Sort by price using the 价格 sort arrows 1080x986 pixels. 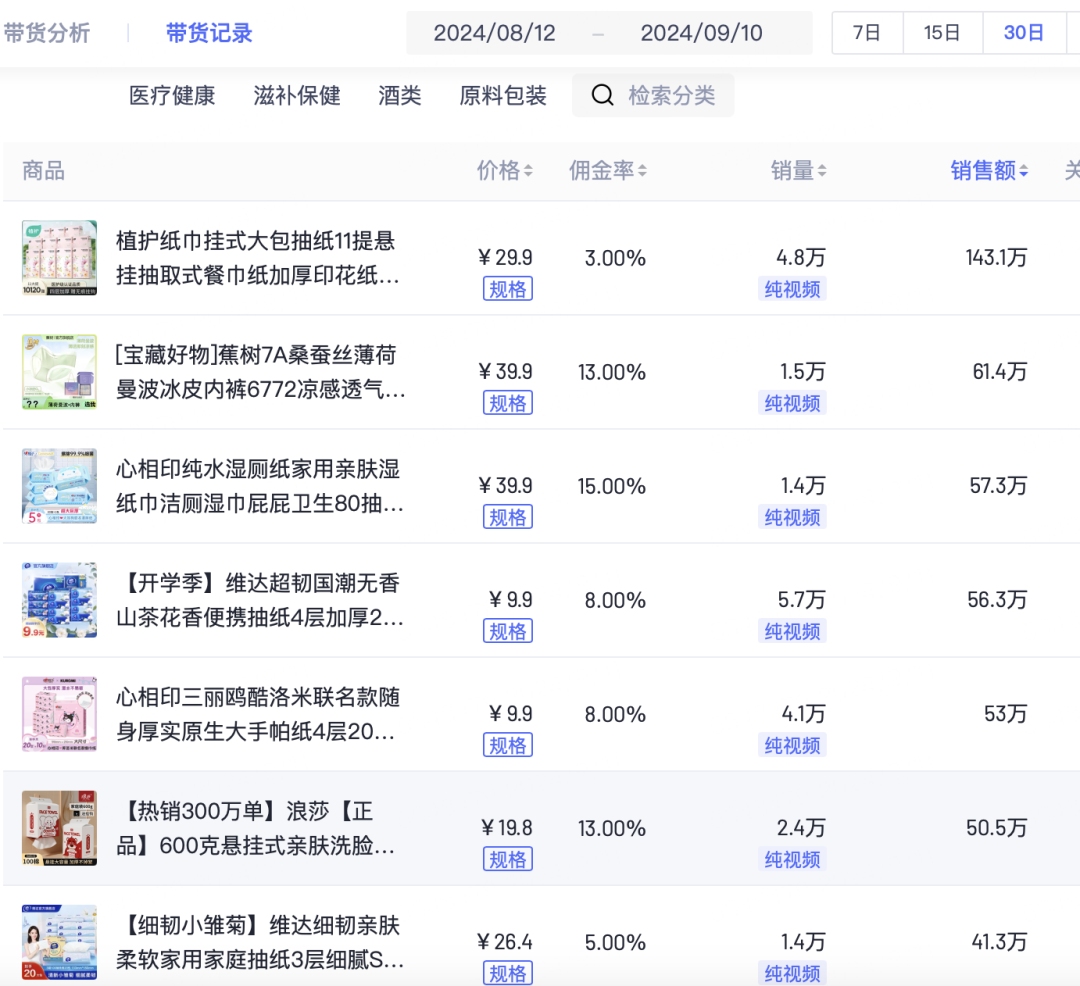528,171
